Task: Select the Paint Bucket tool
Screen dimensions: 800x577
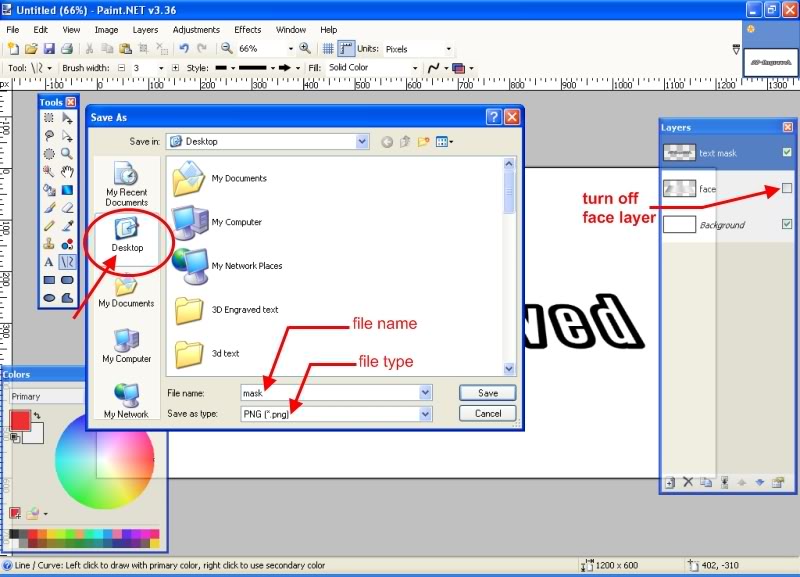Action: click(49, 189)
